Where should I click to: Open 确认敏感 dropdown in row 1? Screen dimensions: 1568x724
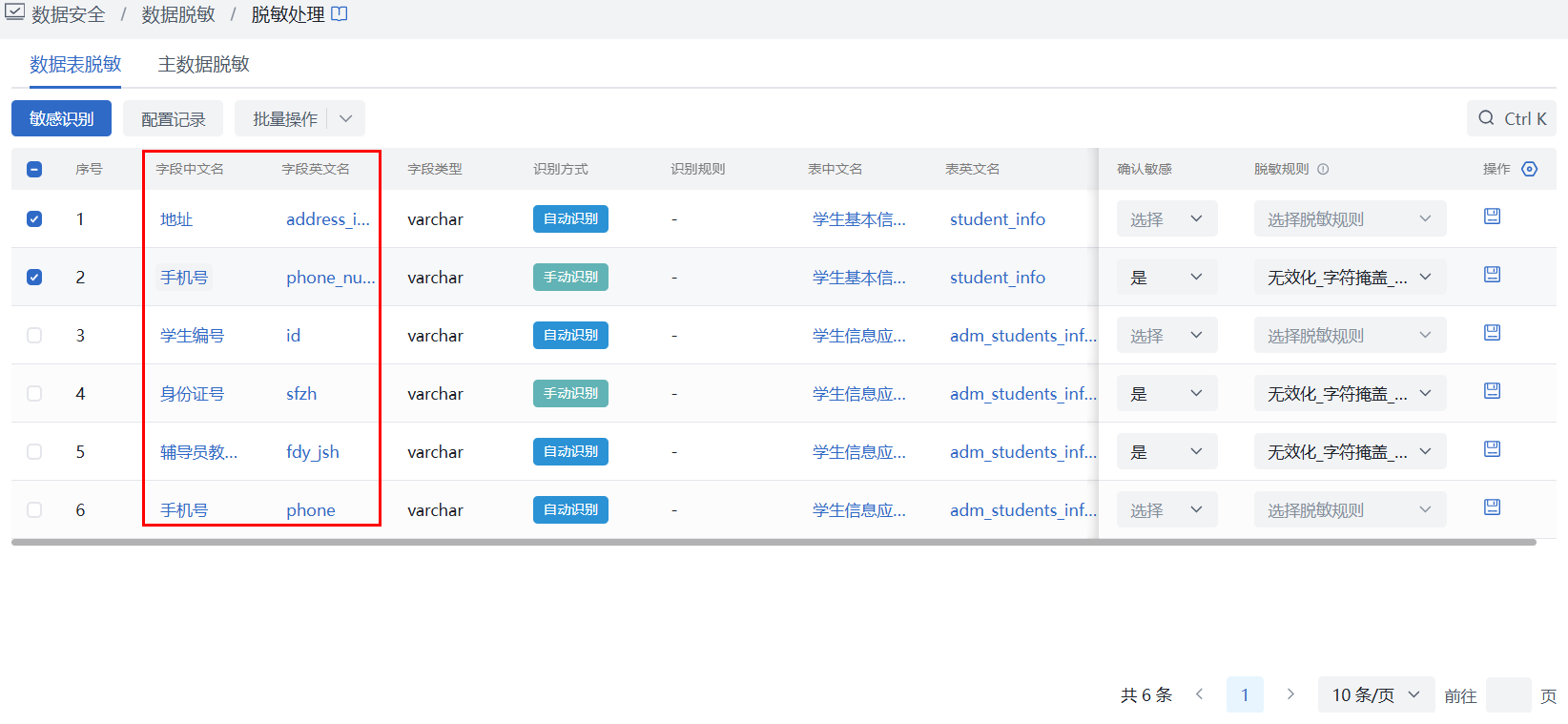(1166, 219)
